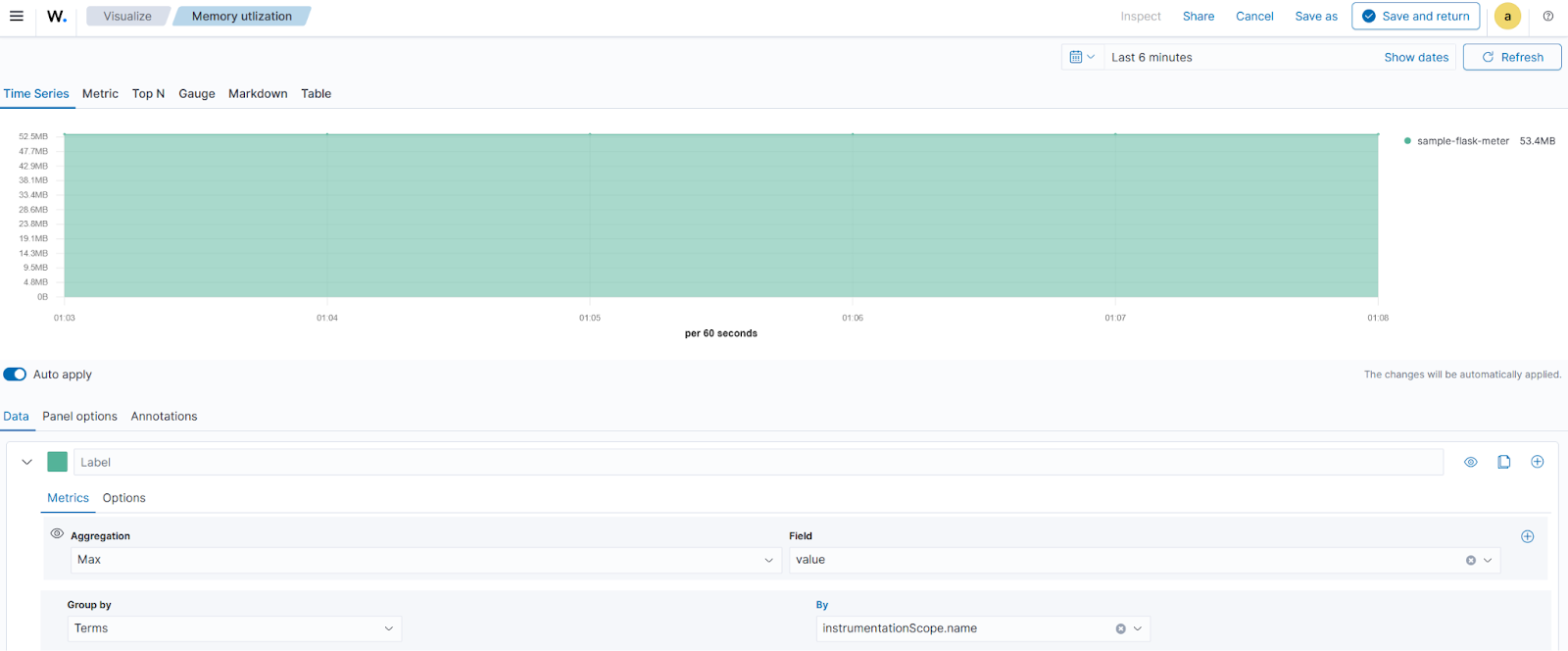This screenshot has height=651, width=1568.
Task: Select the Metrics sub-tab
Action: (x=68, y=498)
